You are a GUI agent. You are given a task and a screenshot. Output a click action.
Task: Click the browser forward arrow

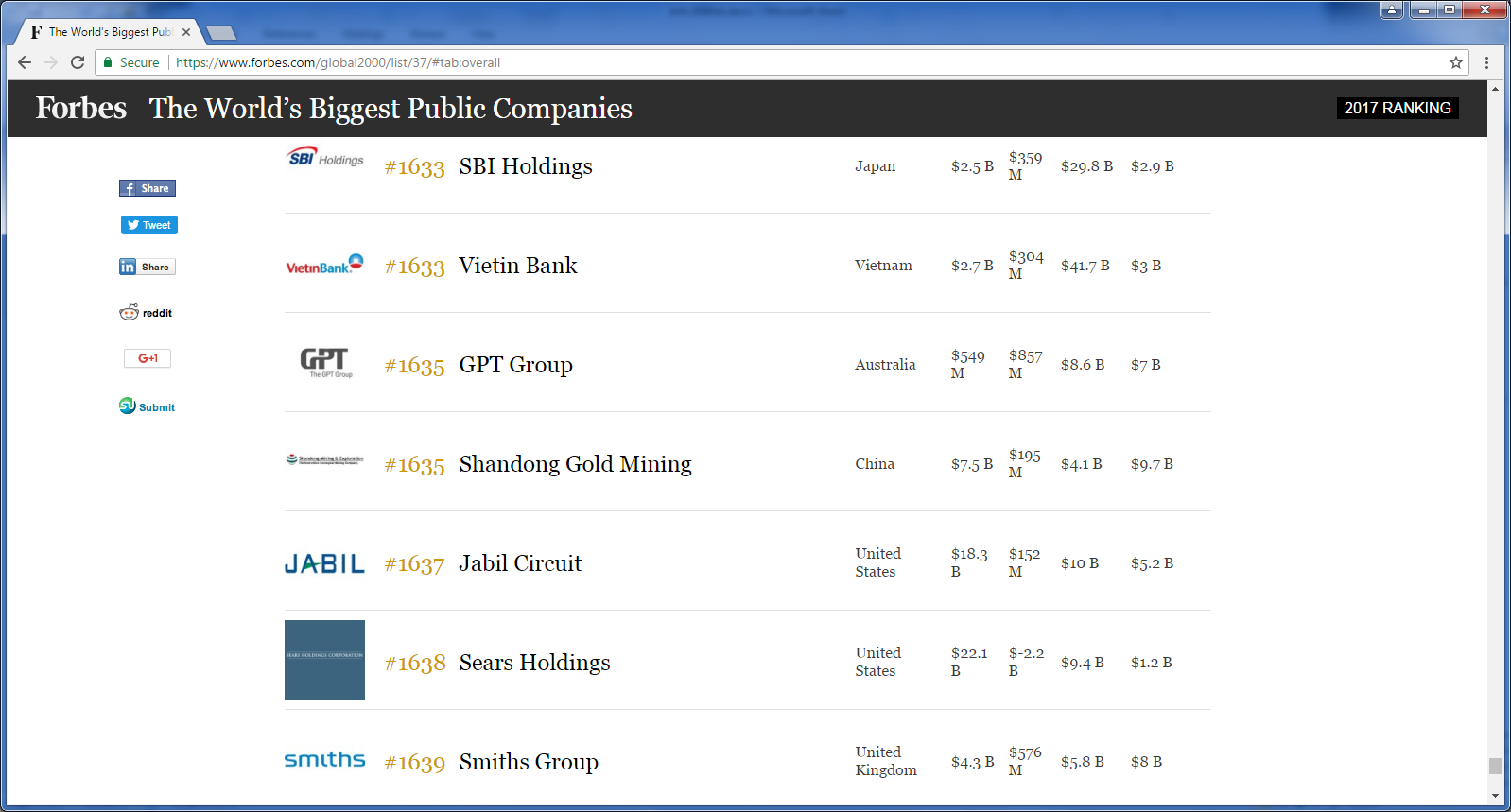(x=51, y=62)
